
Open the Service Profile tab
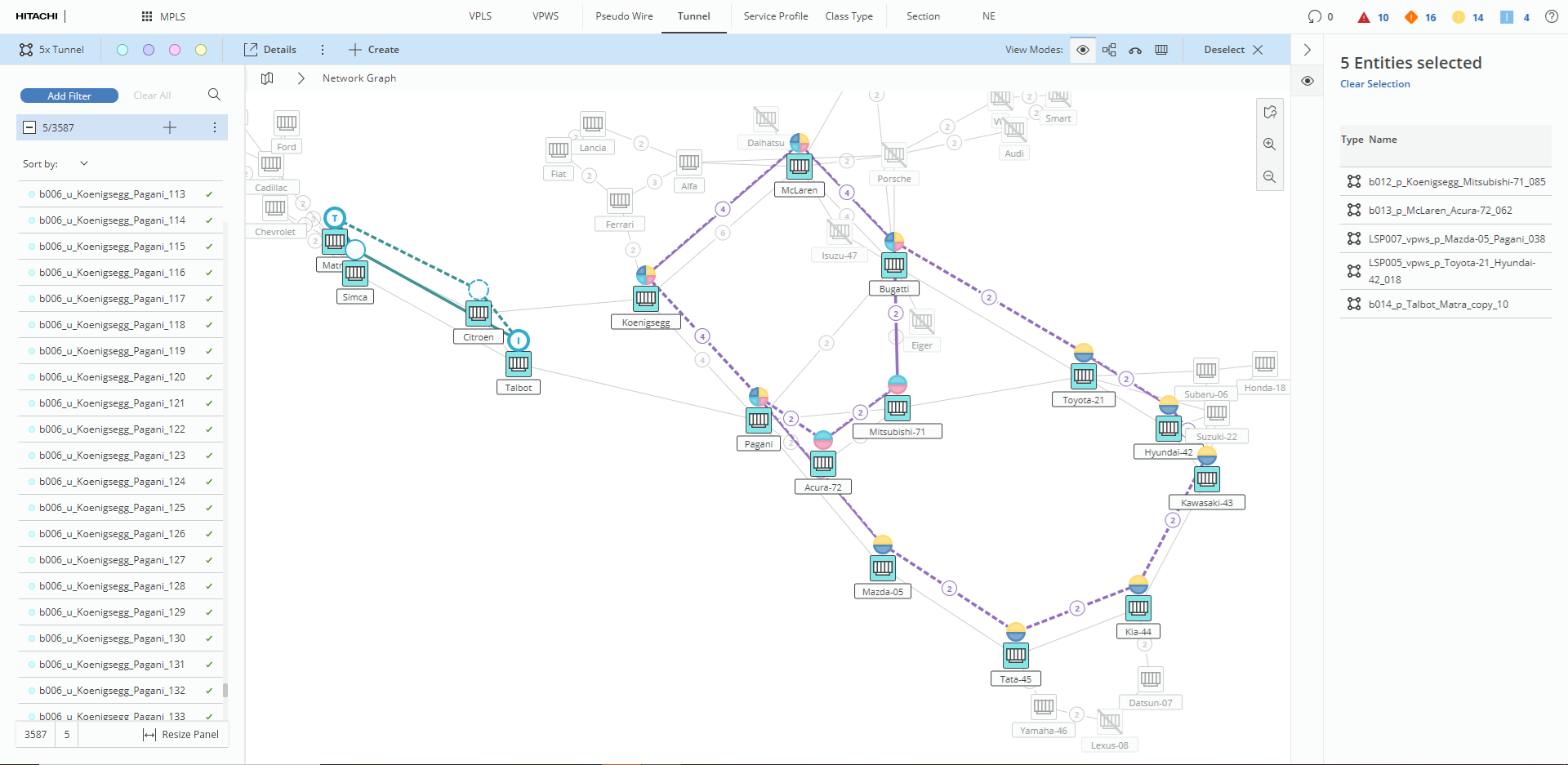click(775, 16)
